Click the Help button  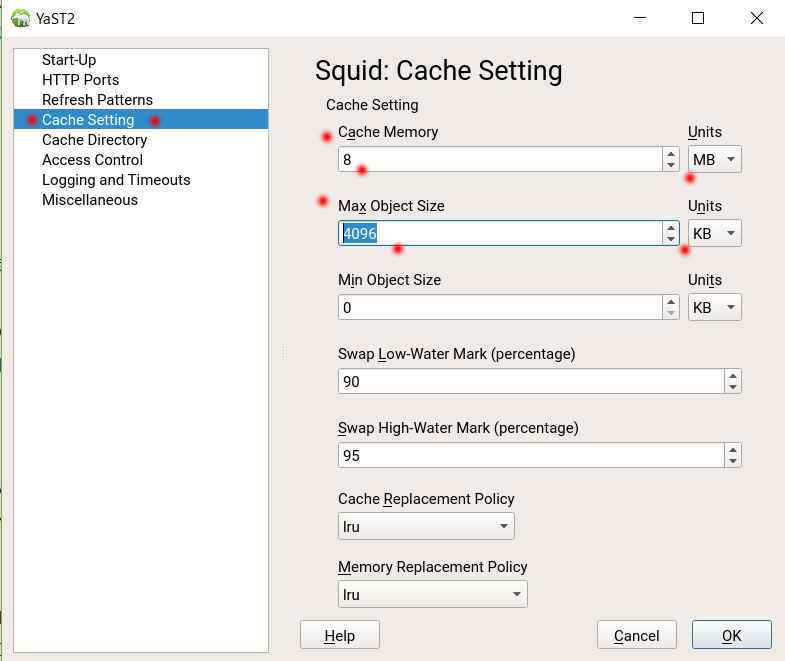(x=339, y=635)
